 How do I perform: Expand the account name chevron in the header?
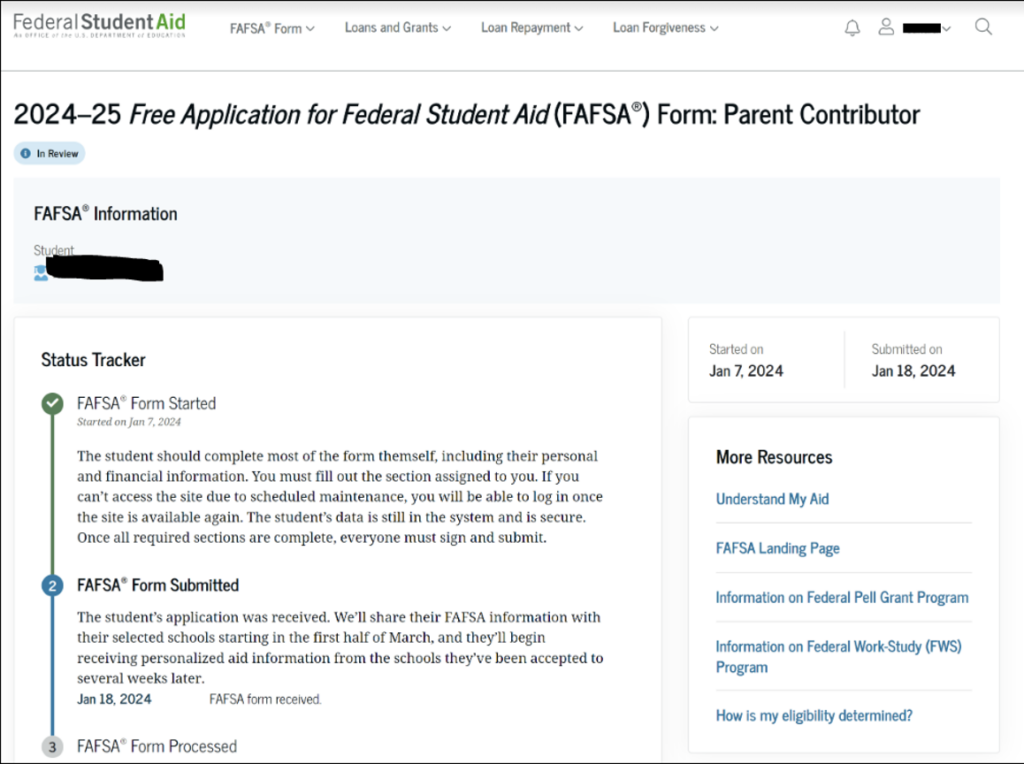pos(945,28)
